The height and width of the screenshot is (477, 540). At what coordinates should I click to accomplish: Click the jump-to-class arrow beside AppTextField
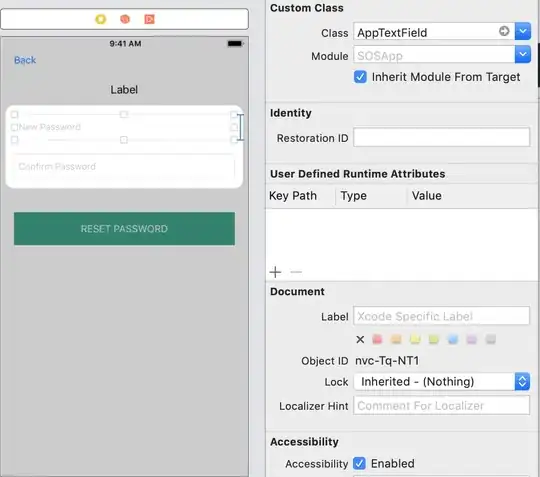pyautogui.click(x=504, y=31)
